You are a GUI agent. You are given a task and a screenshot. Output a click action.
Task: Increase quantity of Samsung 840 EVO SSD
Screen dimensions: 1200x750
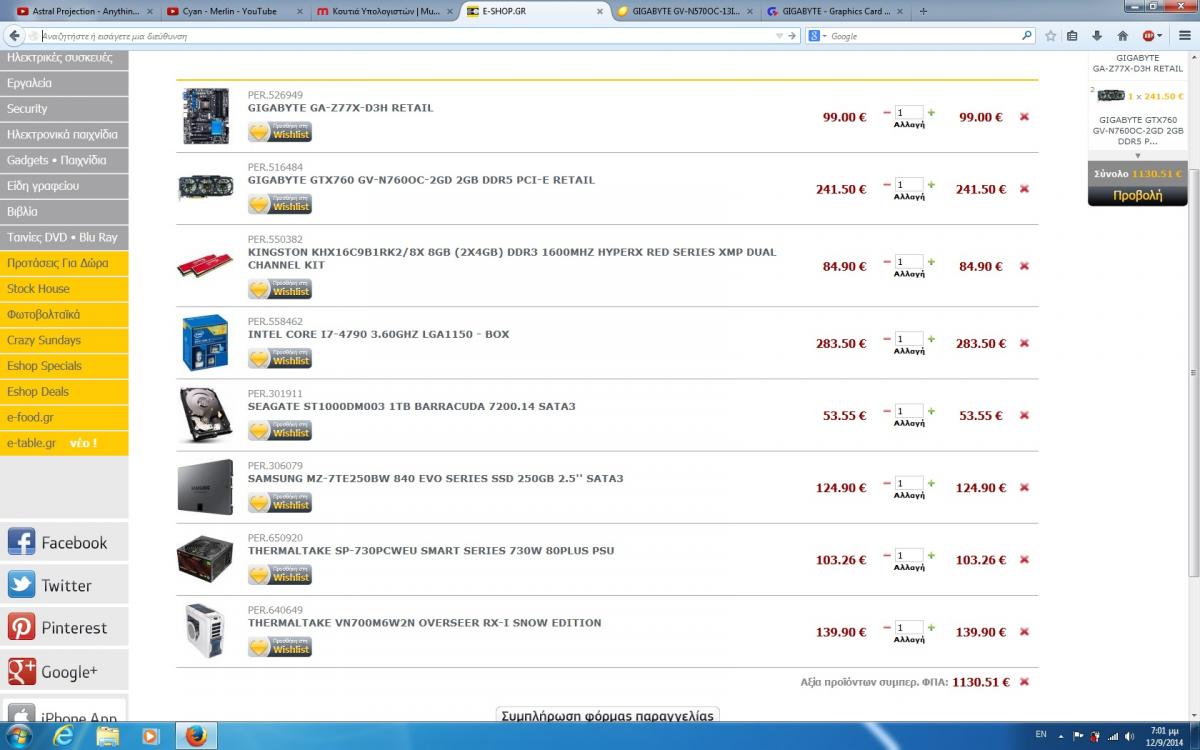coord(931,484)
